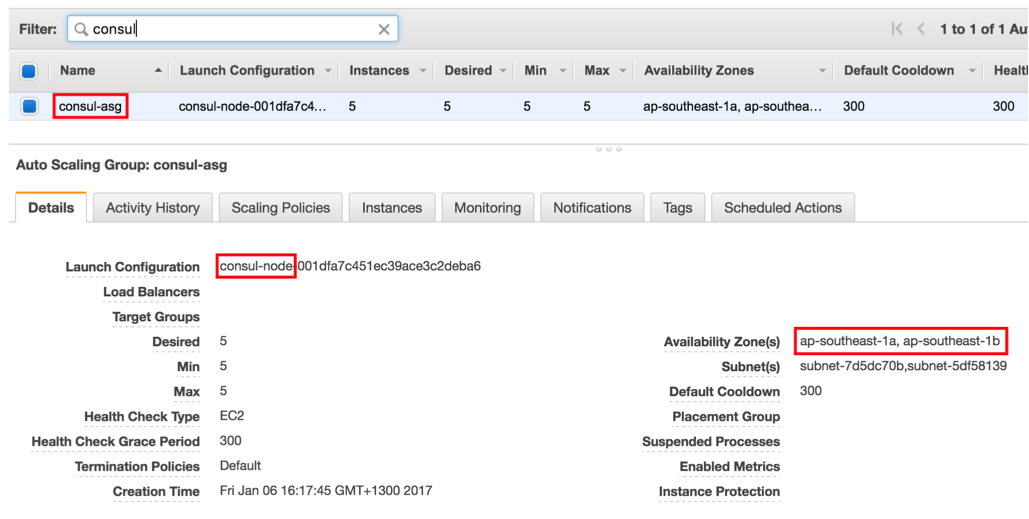
Task: Click the ap-southeast-1a cell in table row
Action: point(733,106)
